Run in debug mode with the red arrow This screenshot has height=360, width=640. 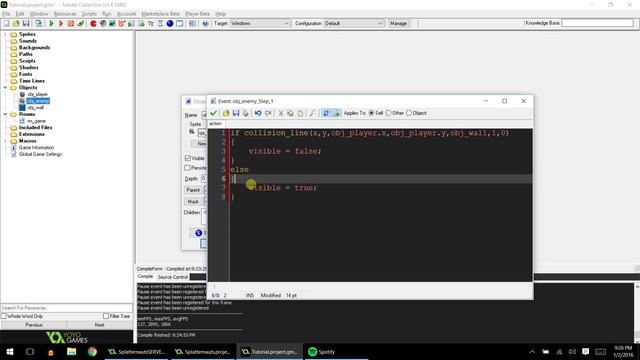pyautogui.click(x=61, y=24)
